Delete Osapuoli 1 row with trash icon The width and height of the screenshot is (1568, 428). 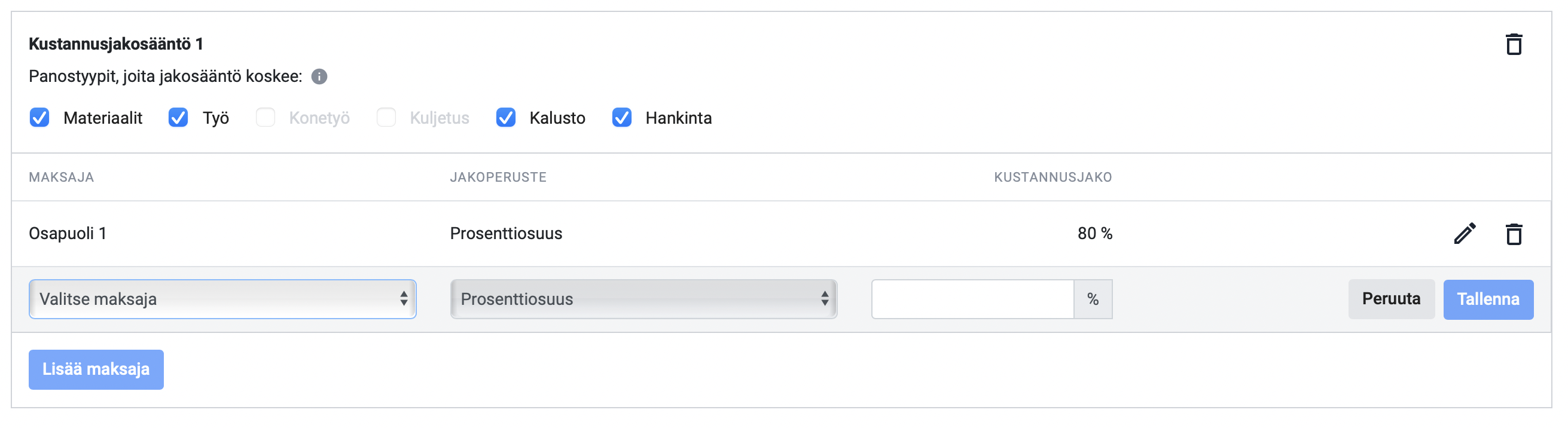[1513, 234]
